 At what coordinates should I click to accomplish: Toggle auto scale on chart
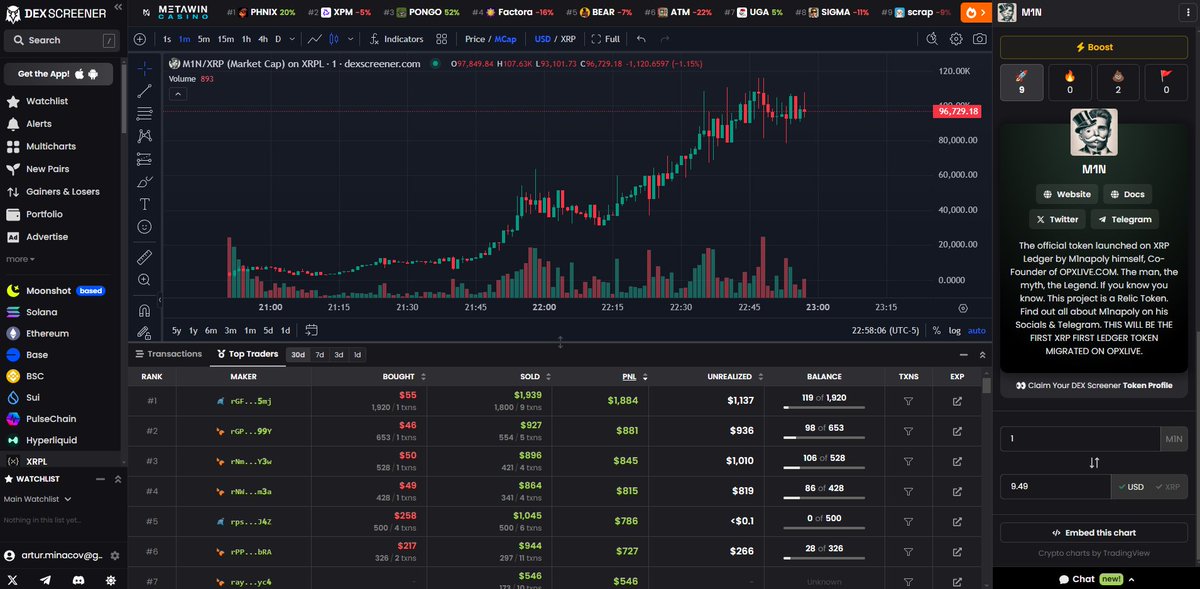977,330
